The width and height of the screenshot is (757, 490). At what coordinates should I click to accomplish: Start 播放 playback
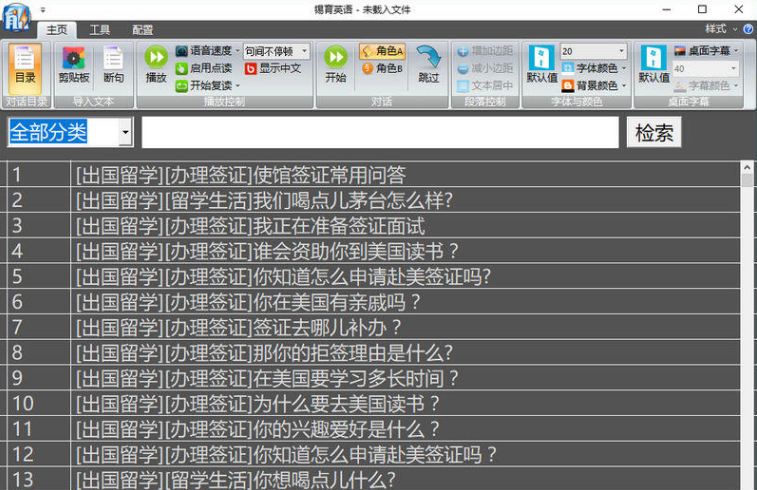pyautogui.click(x=156, y=65)
